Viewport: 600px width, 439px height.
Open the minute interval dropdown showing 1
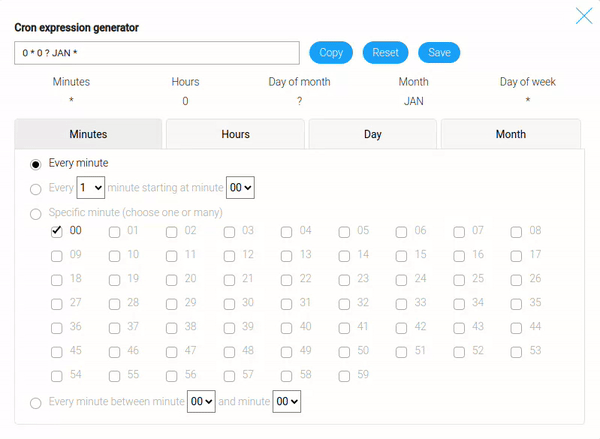pyautogui.click(x=91, y=187)
